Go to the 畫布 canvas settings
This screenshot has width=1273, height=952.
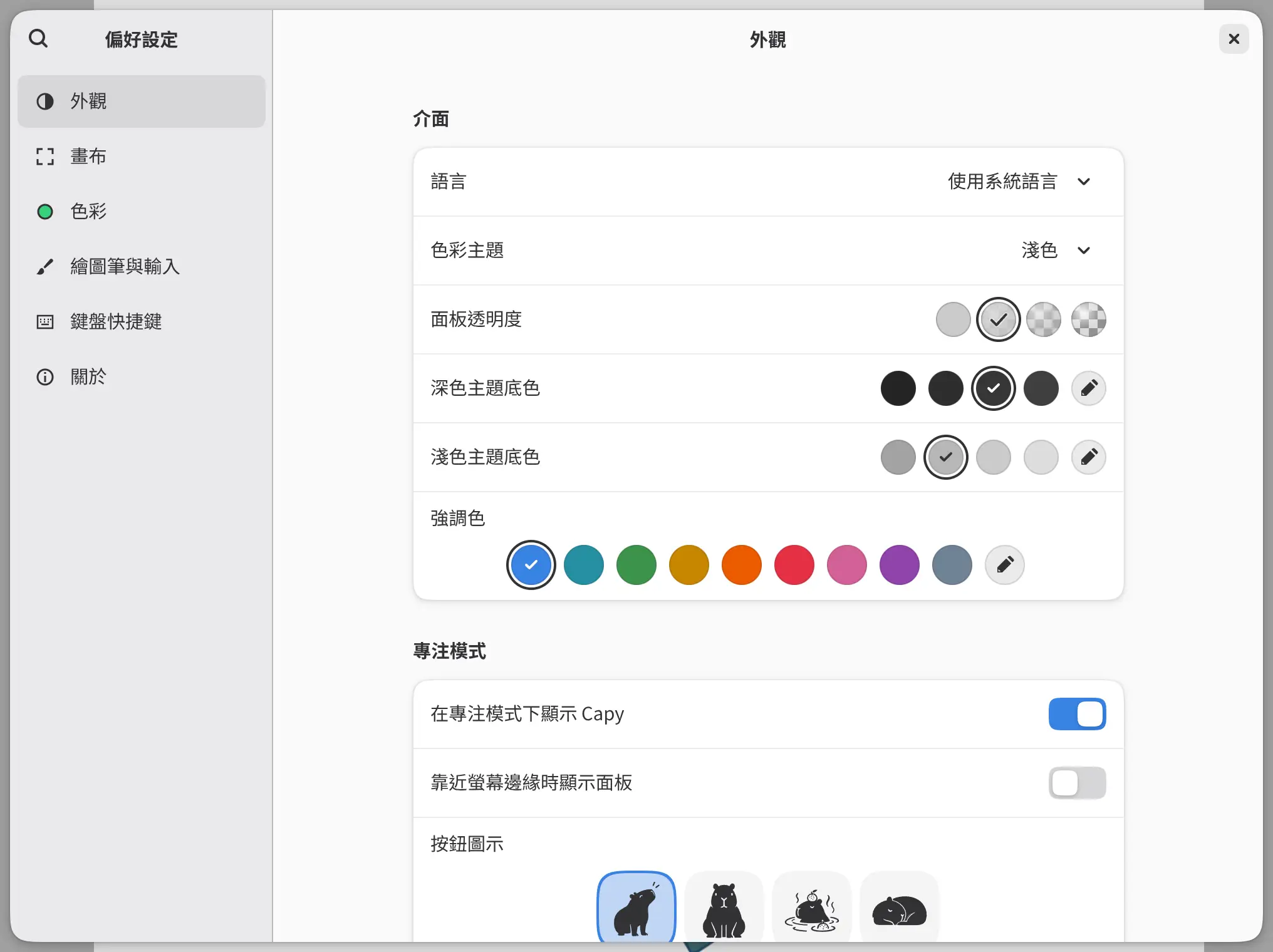click(x=142, y=157)
